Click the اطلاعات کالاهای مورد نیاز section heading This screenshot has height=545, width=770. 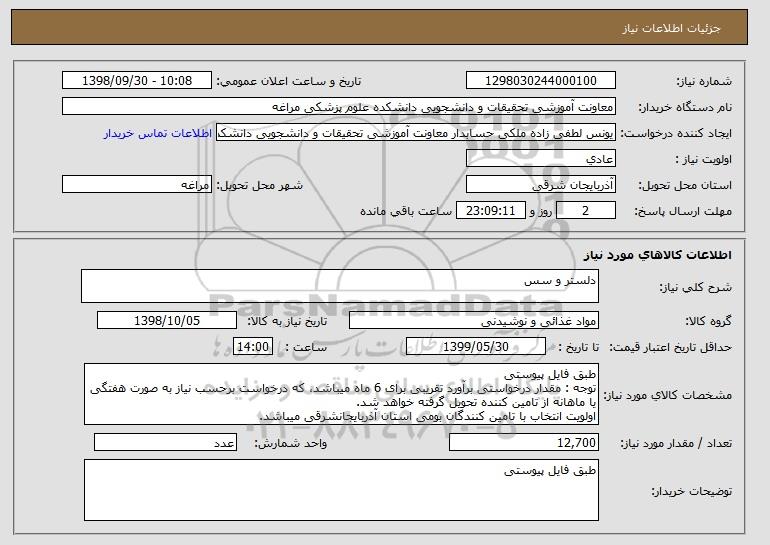(x=658, y=255)
